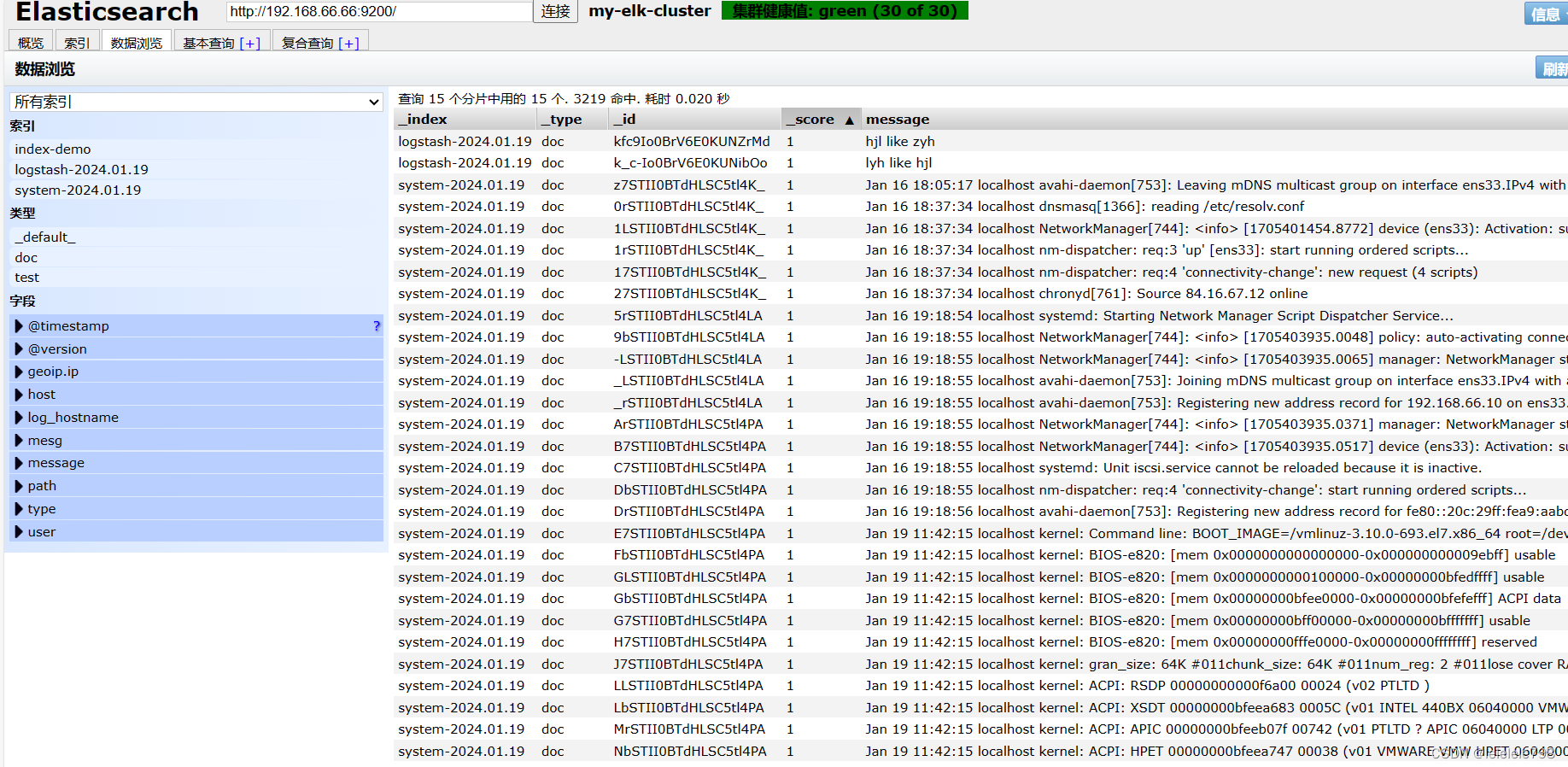Click the green cluster health indicator
1568x767 pixels.
845,10
